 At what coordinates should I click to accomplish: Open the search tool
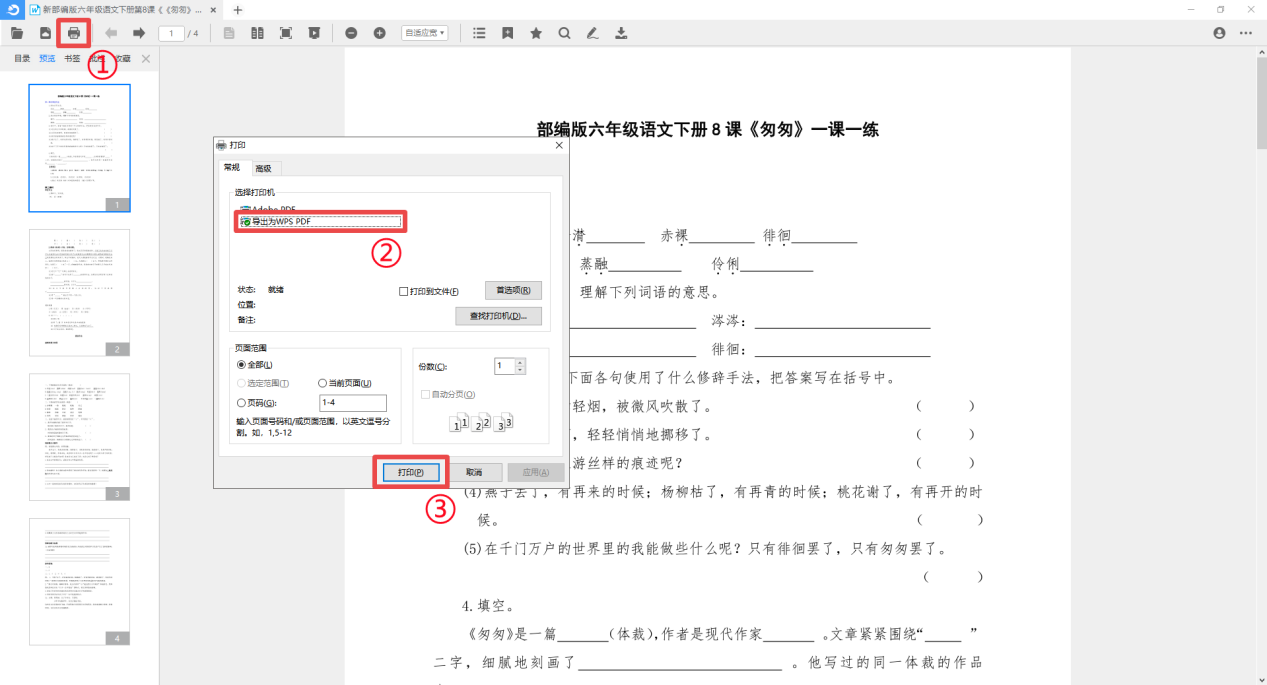point(564,32)
